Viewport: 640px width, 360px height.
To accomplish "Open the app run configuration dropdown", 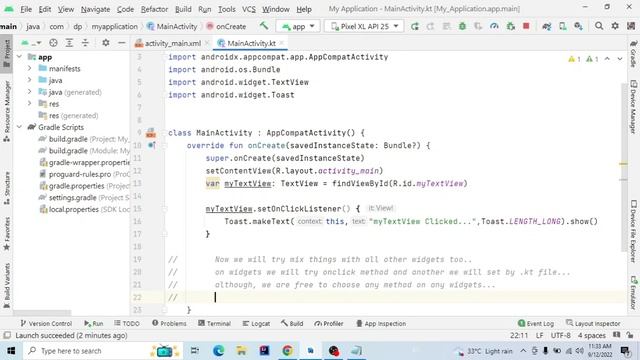I will 298,26.
